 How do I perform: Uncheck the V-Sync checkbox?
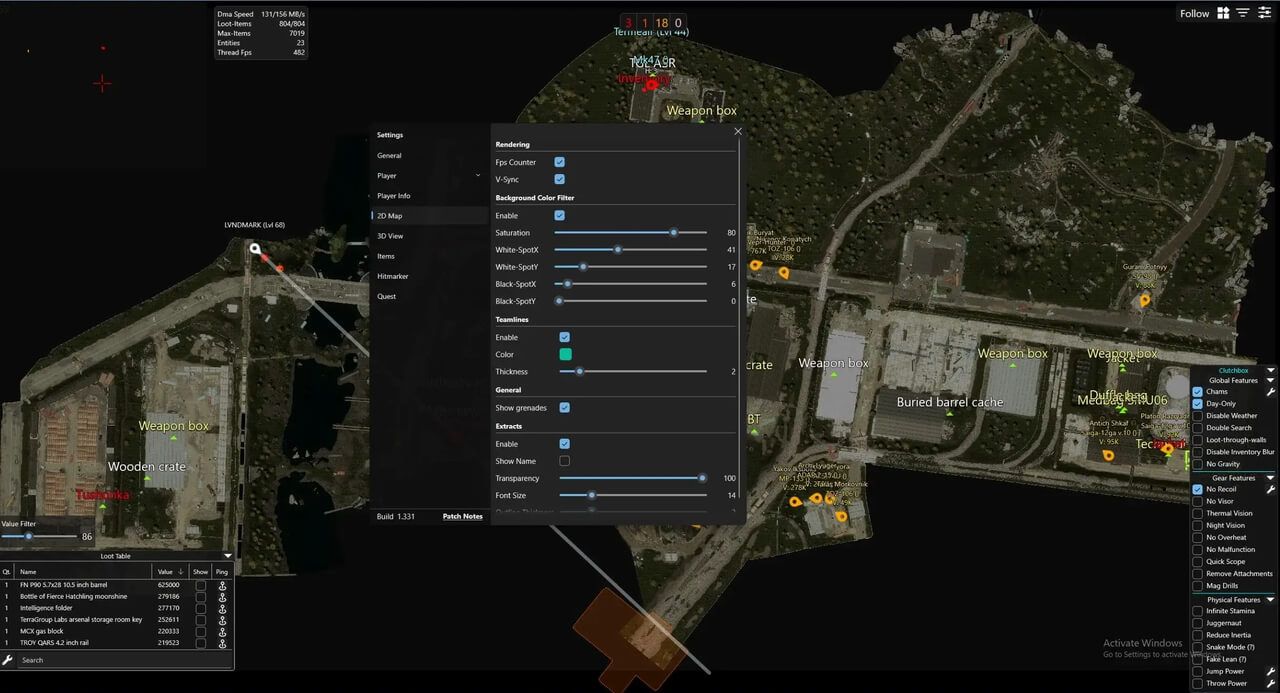point(560,179)
